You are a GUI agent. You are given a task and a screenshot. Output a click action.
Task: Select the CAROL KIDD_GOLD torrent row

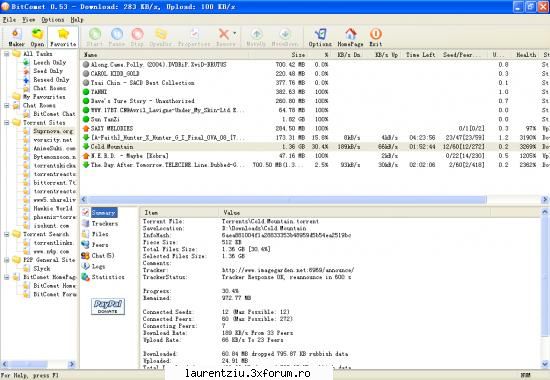coord(315,74)
